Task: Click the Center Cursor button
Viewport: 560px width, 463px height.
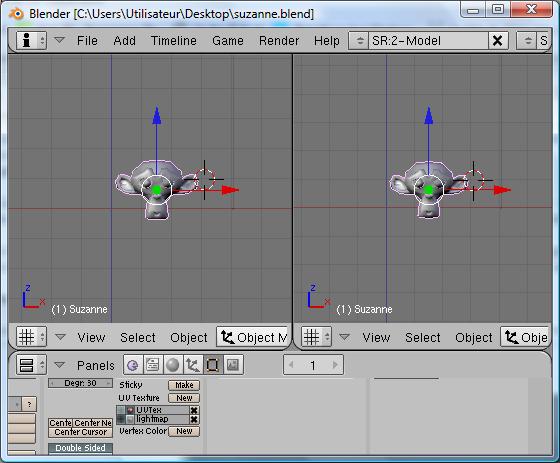Action: pos(80,432)
